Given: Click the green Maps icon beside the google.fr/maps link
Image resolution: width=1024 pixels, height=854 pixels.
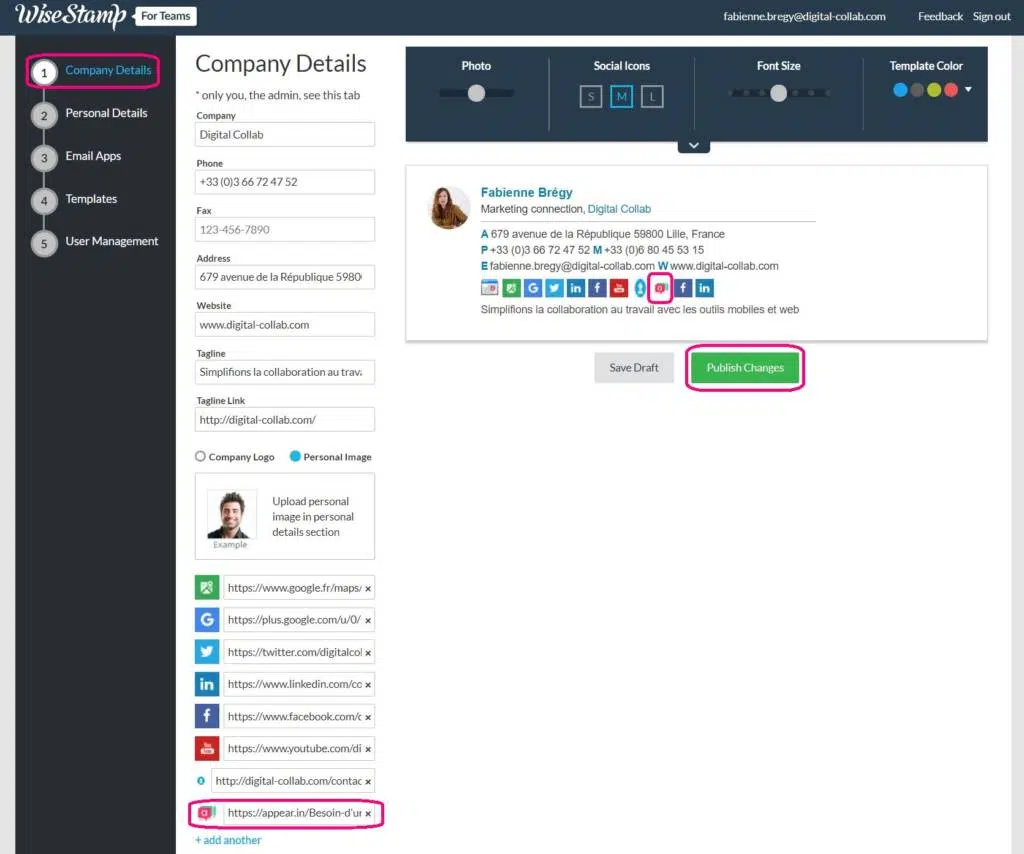Looking at the screenshot, I should pos(207,588).
